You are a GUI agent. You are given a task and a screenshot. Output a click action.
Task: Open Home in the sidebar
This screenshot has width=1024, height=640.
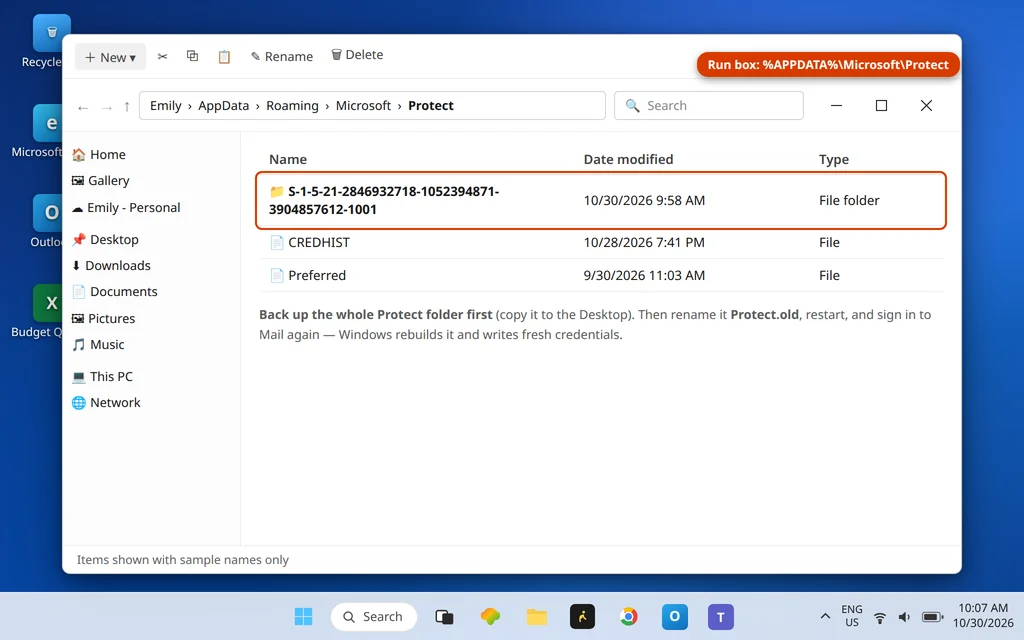tap(99, 155)
